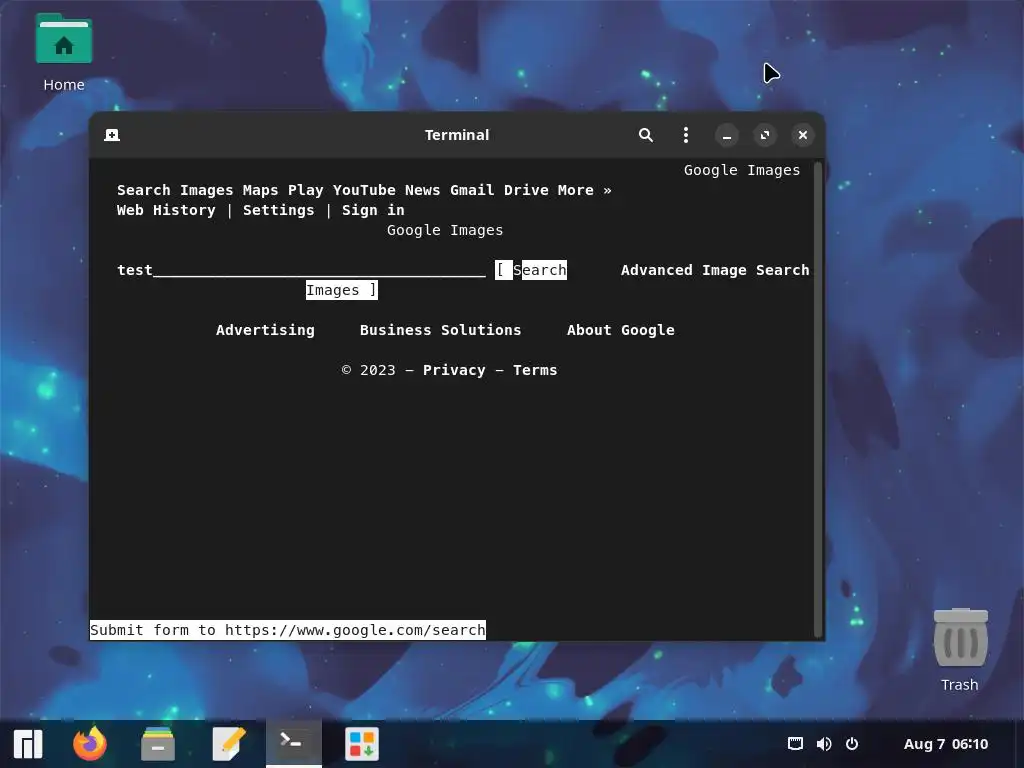Launch the text editor from the taskbar

click(x=229, y=744)
